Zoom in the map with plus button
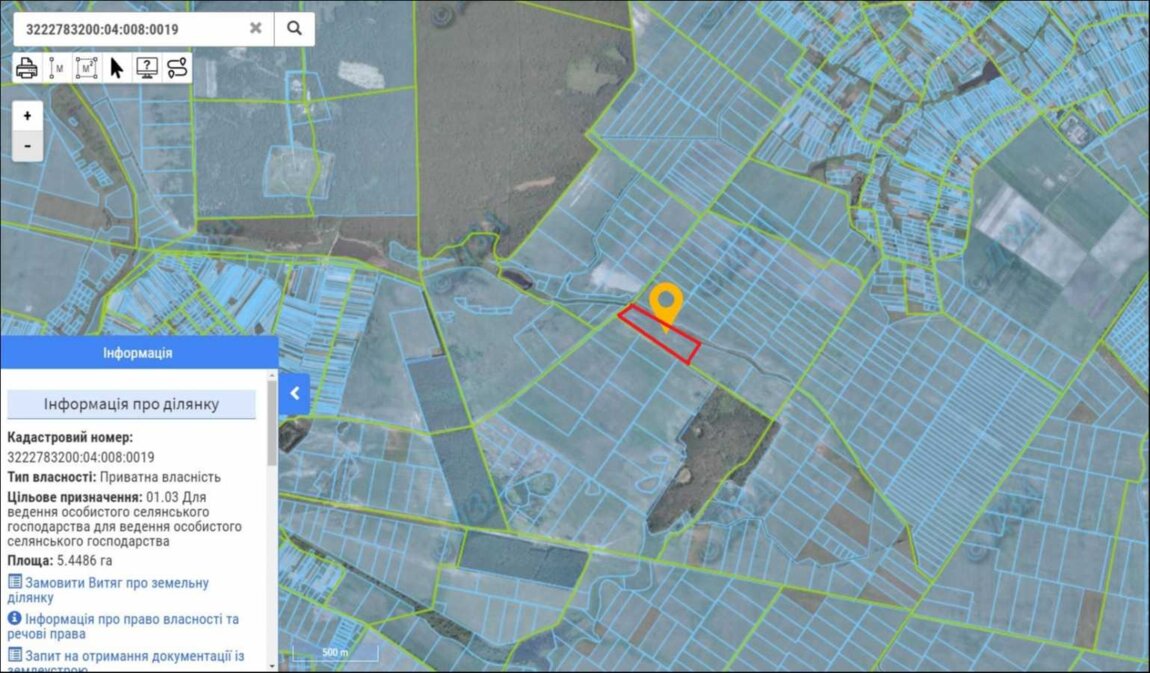 27,116
